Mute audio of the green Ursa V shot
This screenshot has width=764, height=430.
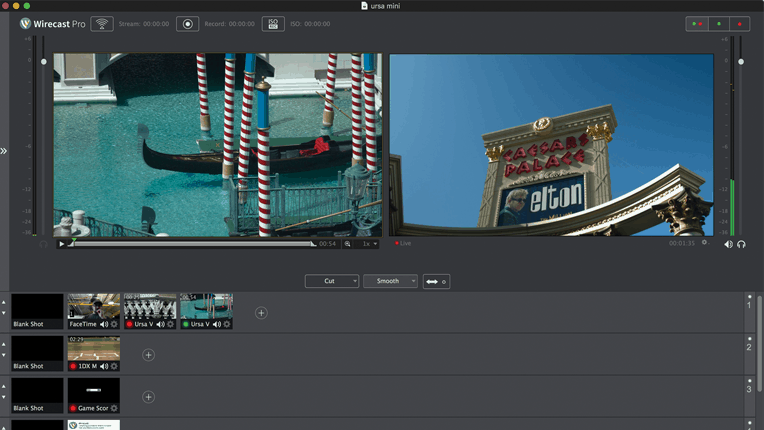point(217,324)
